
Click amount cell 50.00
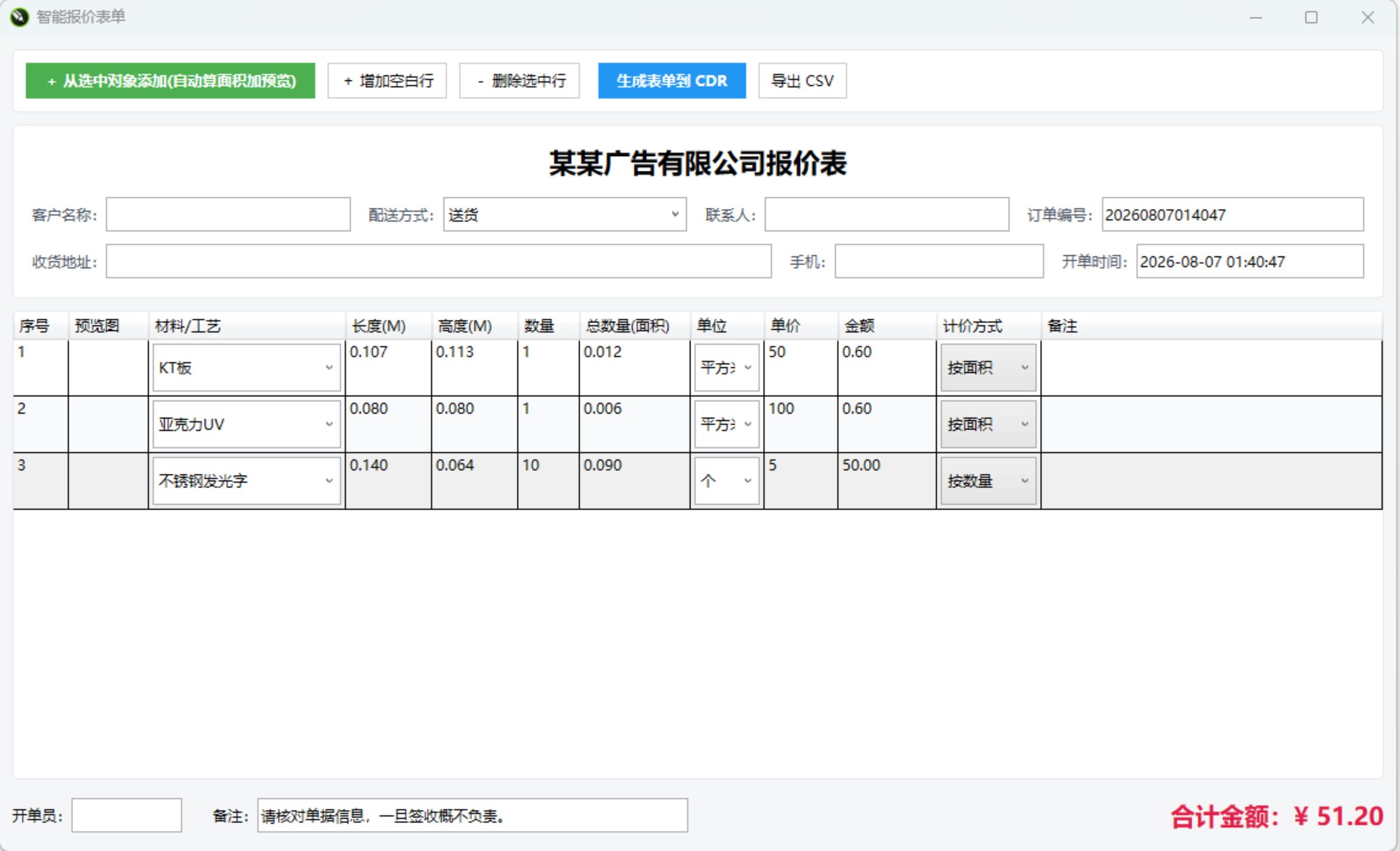[887, 481]
